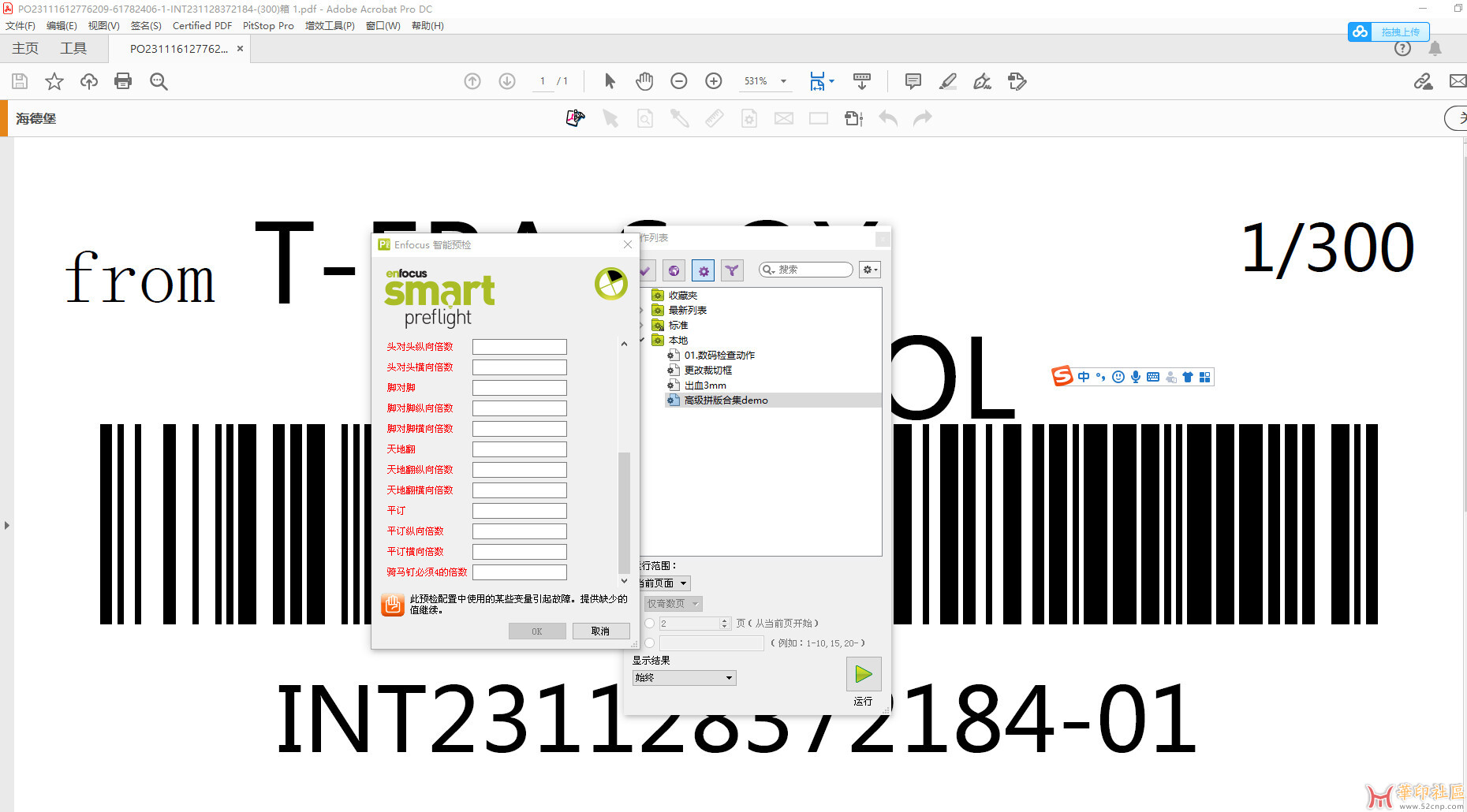Switch to the 工具 tab

73,49
